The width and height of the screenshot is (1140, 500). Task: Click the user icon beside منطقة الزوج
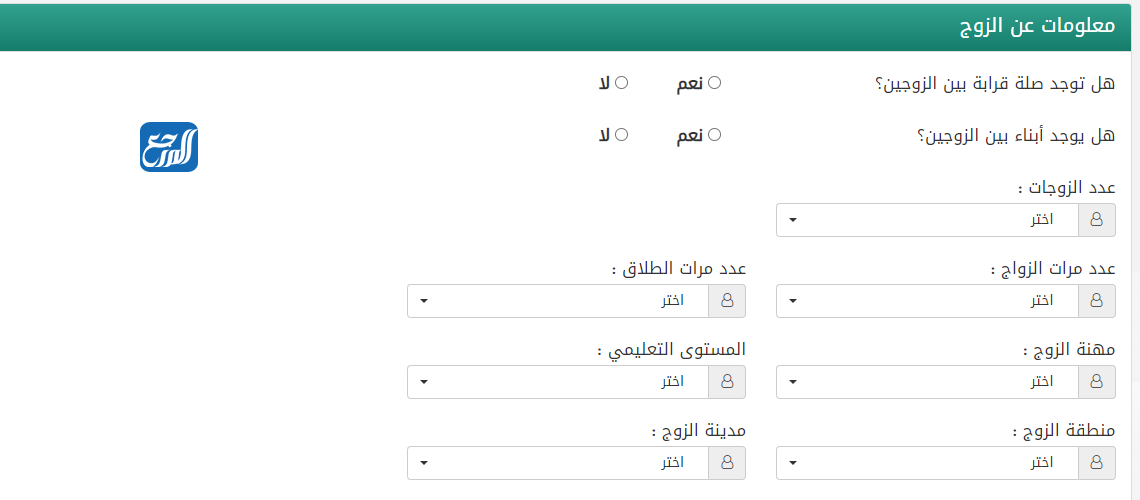[x=1097, y=463]
